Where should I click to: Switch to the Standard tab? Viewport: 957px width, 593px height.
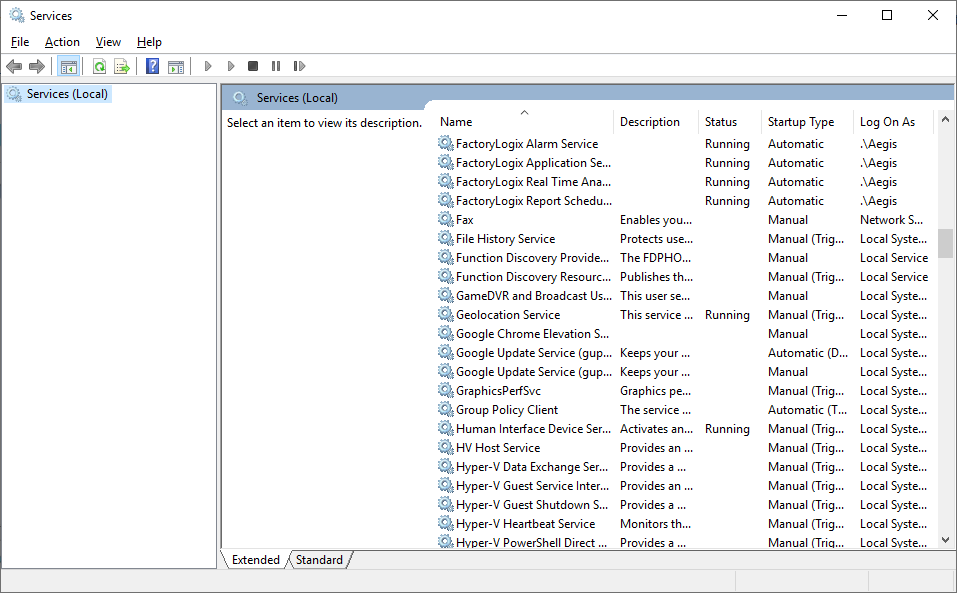click(x=319, y=560)
